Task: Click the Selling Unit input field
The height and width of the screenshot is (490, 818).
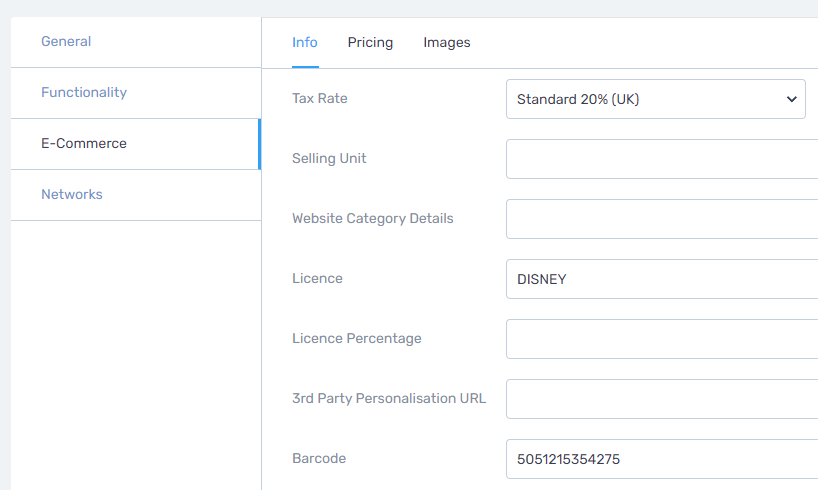Action: point(662,159)
